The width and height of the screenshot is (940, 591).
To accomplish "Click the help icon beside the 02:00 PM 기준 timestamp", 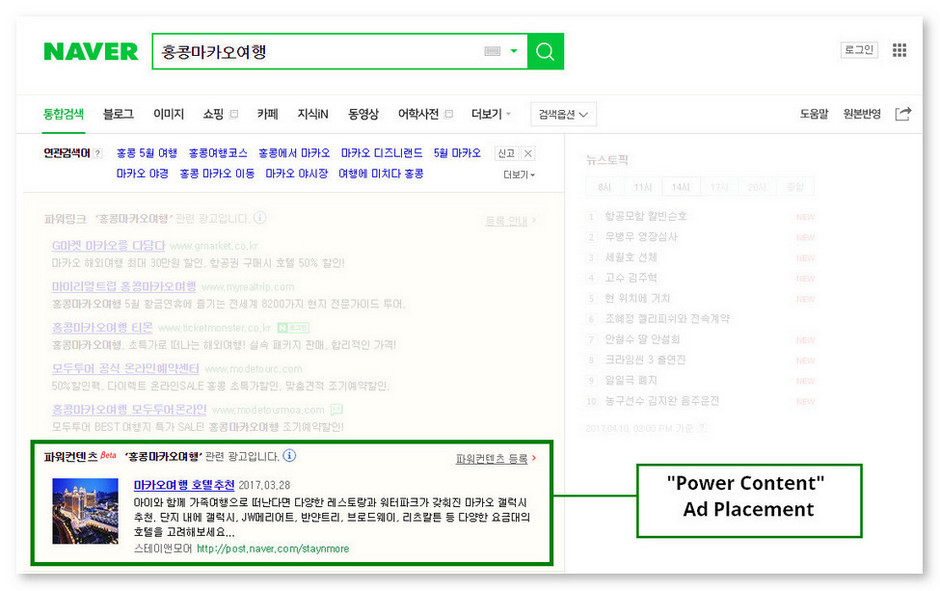I will (702, 428).
